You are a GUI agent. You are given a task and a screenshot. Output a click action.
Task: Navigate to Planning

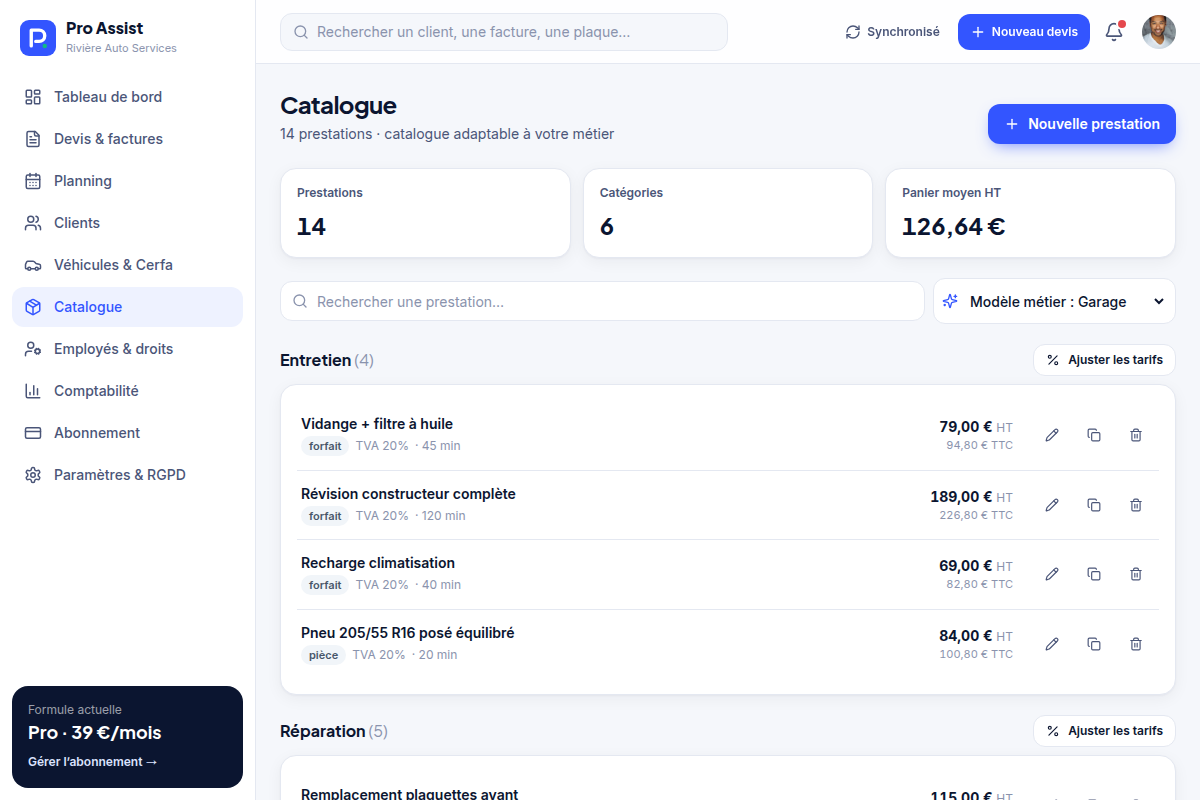(x=127, y=181)
